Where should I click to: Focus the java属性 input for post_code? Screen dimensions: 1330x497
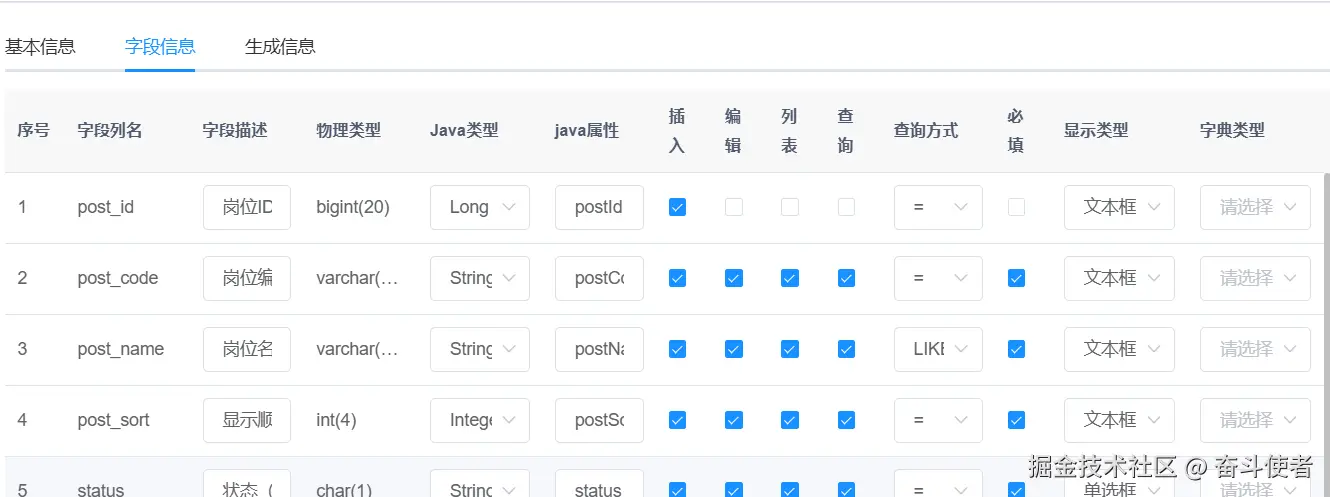pyautogui.click(x=599, y=278)
